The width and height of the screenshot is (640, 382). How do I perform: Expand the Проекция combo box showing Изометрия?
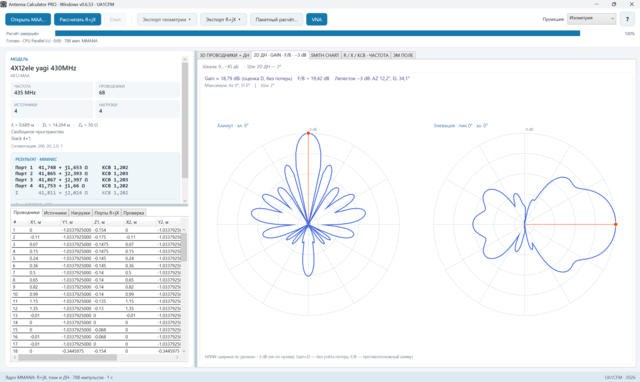(591, 18)
